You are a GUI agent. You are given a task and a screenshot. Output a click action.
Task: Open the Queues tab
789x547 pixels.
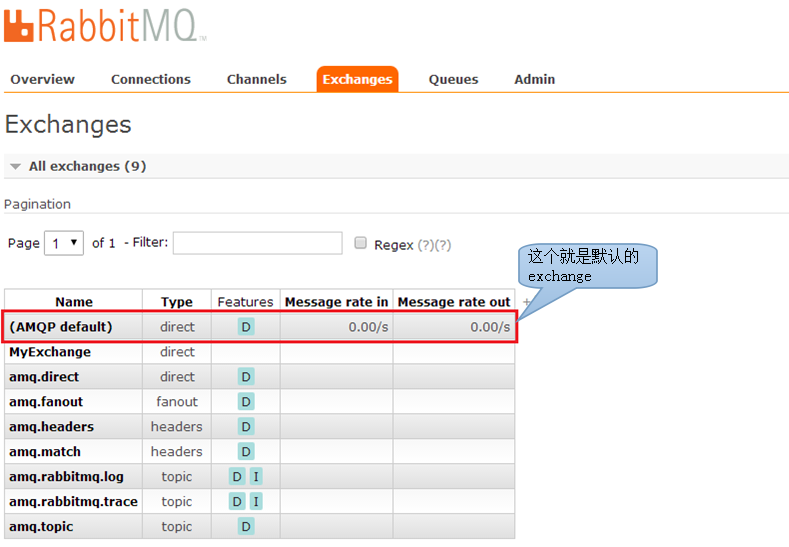tap(453, 80)
